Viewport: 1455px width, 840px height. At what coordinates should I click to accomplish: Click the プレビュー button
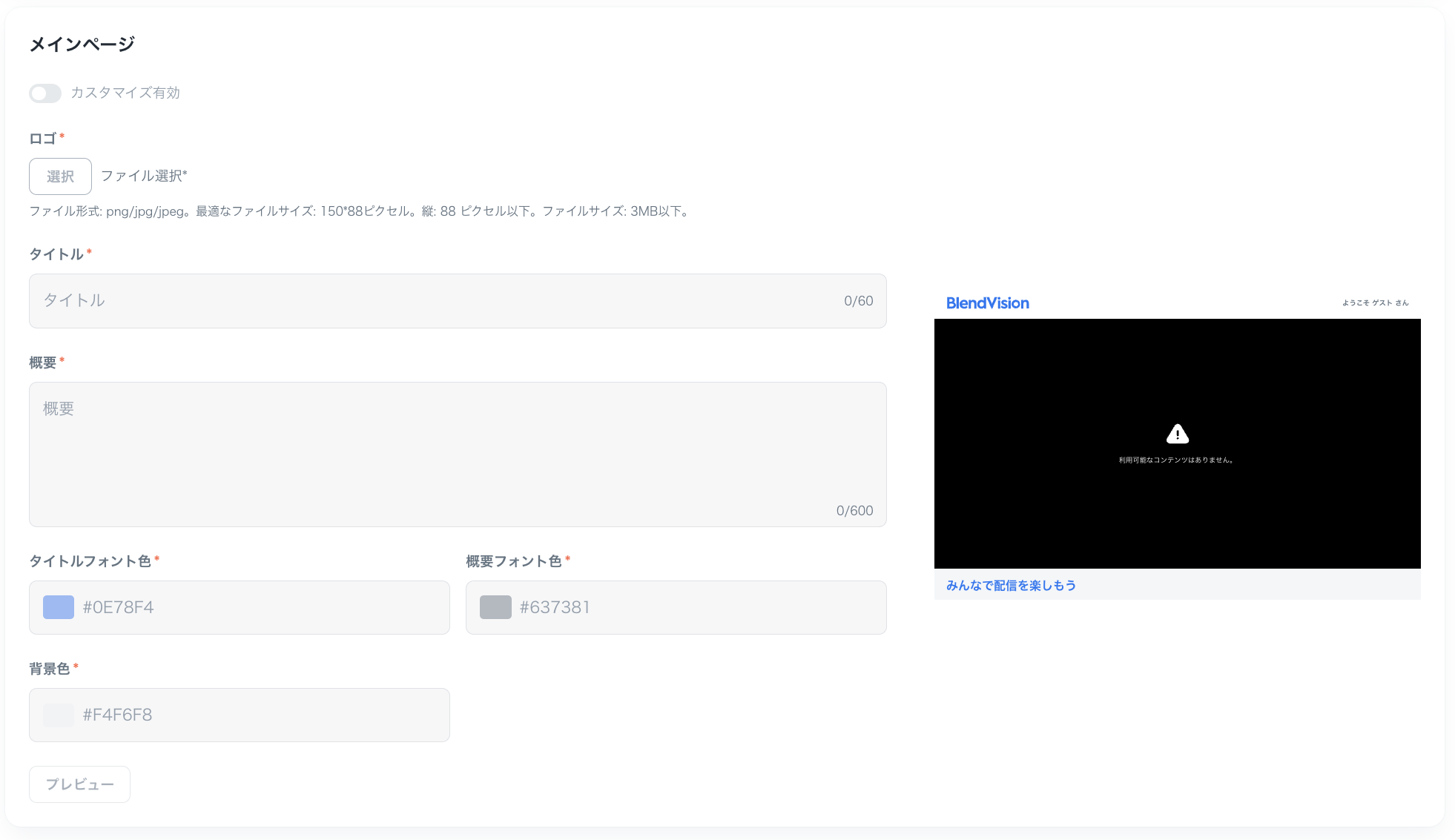click(x=79, y=784)
